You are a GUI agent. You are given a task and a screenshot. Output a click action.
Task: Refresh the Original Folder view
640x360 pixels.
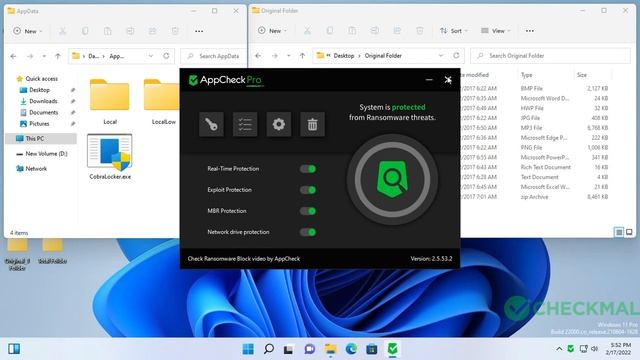(x=456, y=56)
